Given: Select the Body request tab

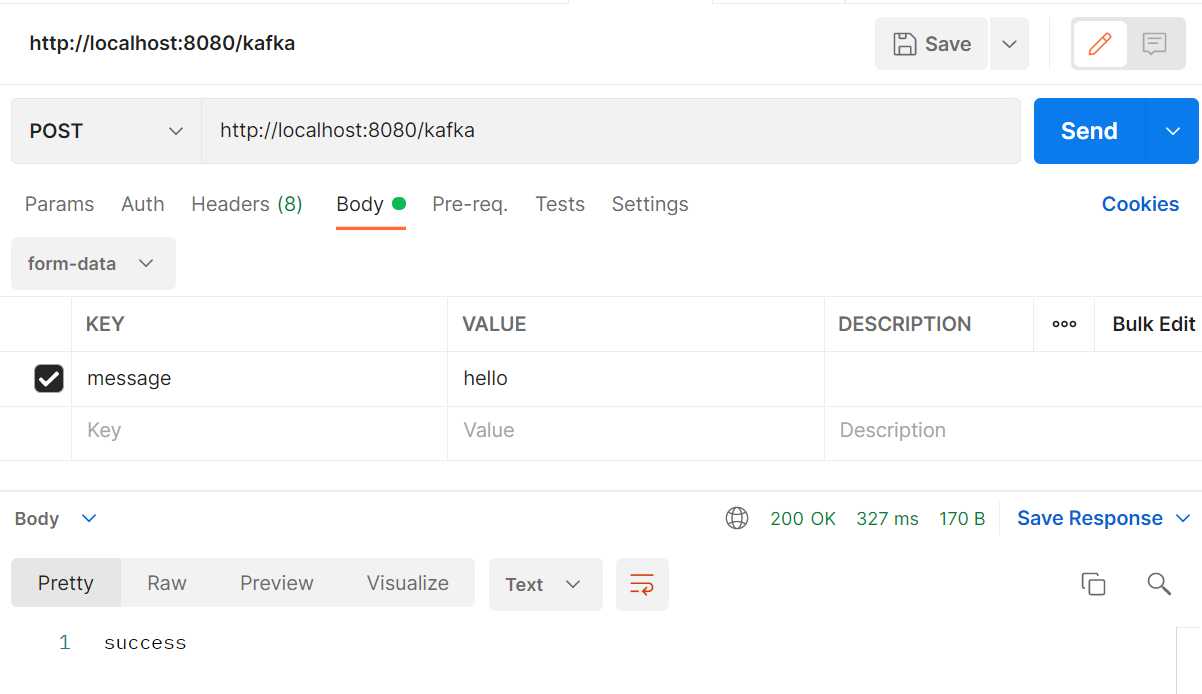Looking at the screenshot, I should click(x=371, y=204).
